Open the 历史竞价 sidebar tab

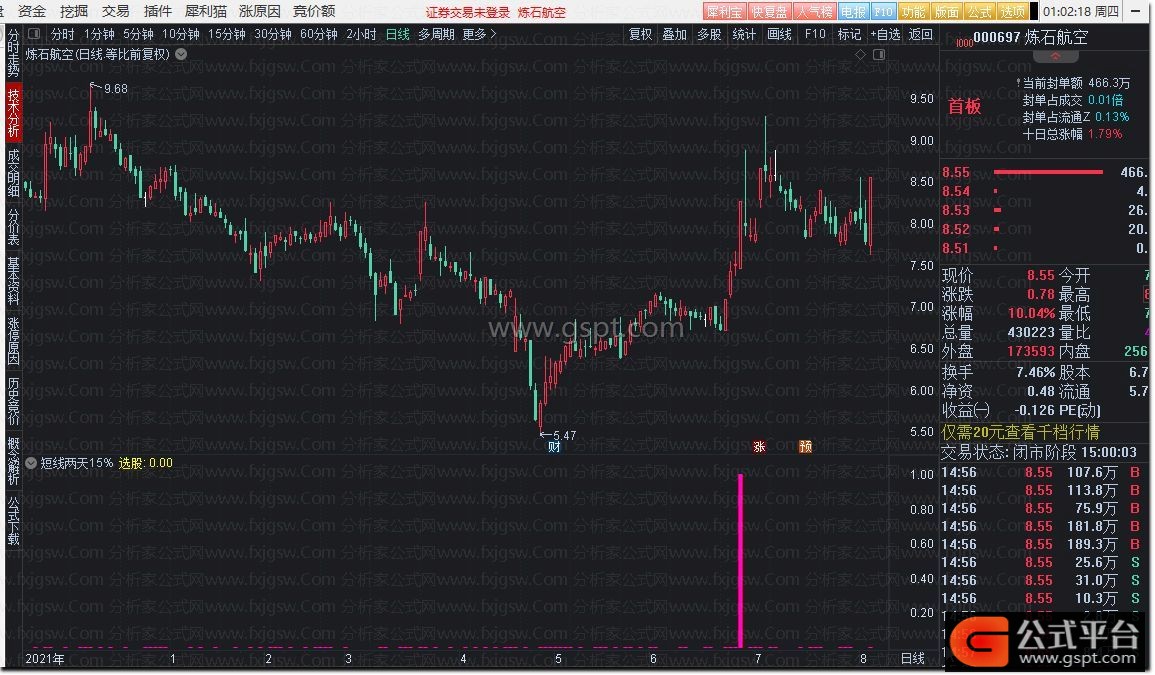[x=13, y=400]
